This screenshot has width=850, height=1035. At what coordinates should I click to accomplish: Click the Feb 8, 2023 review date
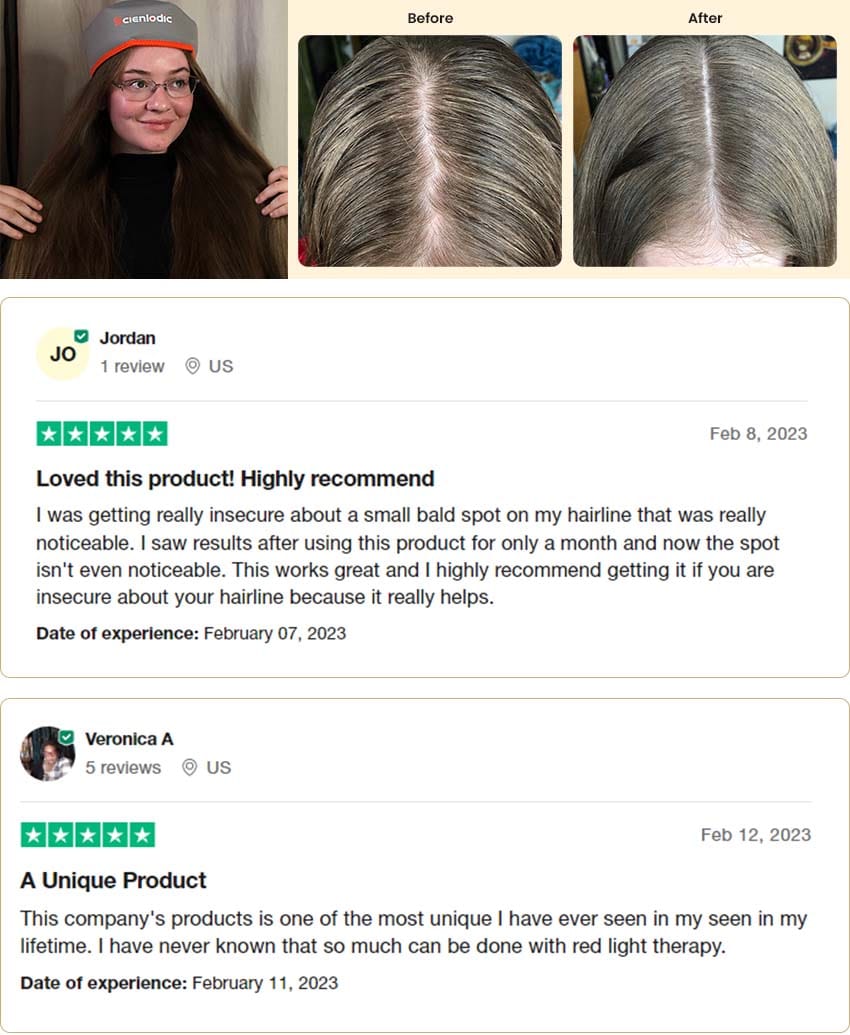pyautogui.click(x=758, y=434)
